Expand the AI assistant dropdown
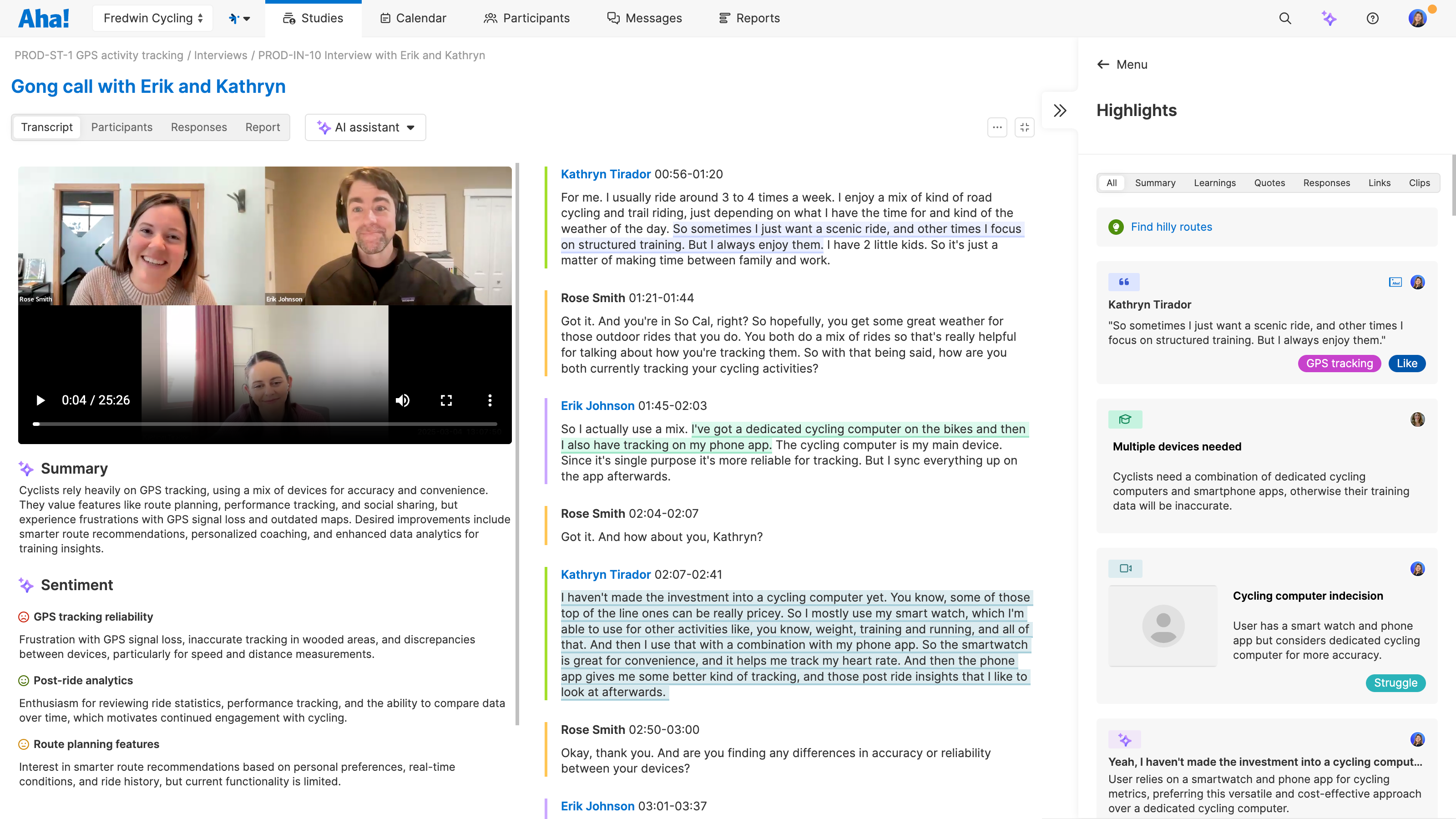The image size is (1456, 819). [x=366, y=127]
